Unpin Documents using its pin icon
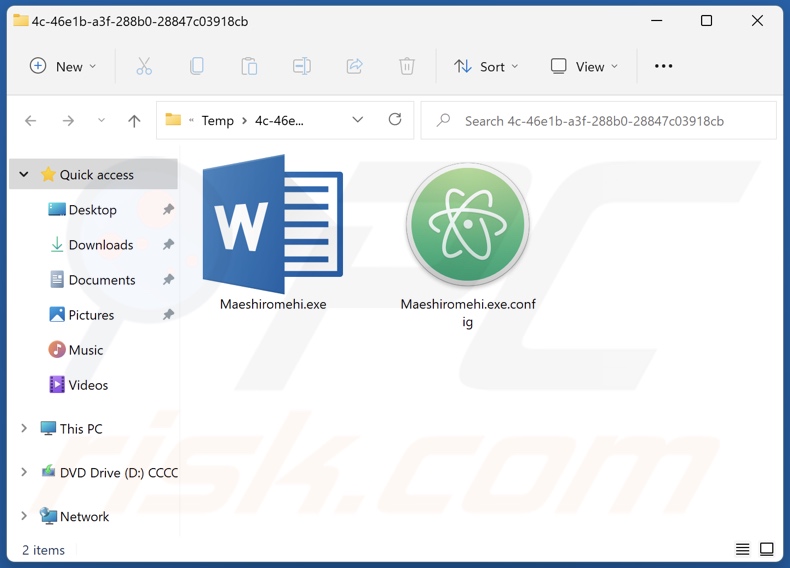Screen dimensions: 790x568 (x=168, y=279)
